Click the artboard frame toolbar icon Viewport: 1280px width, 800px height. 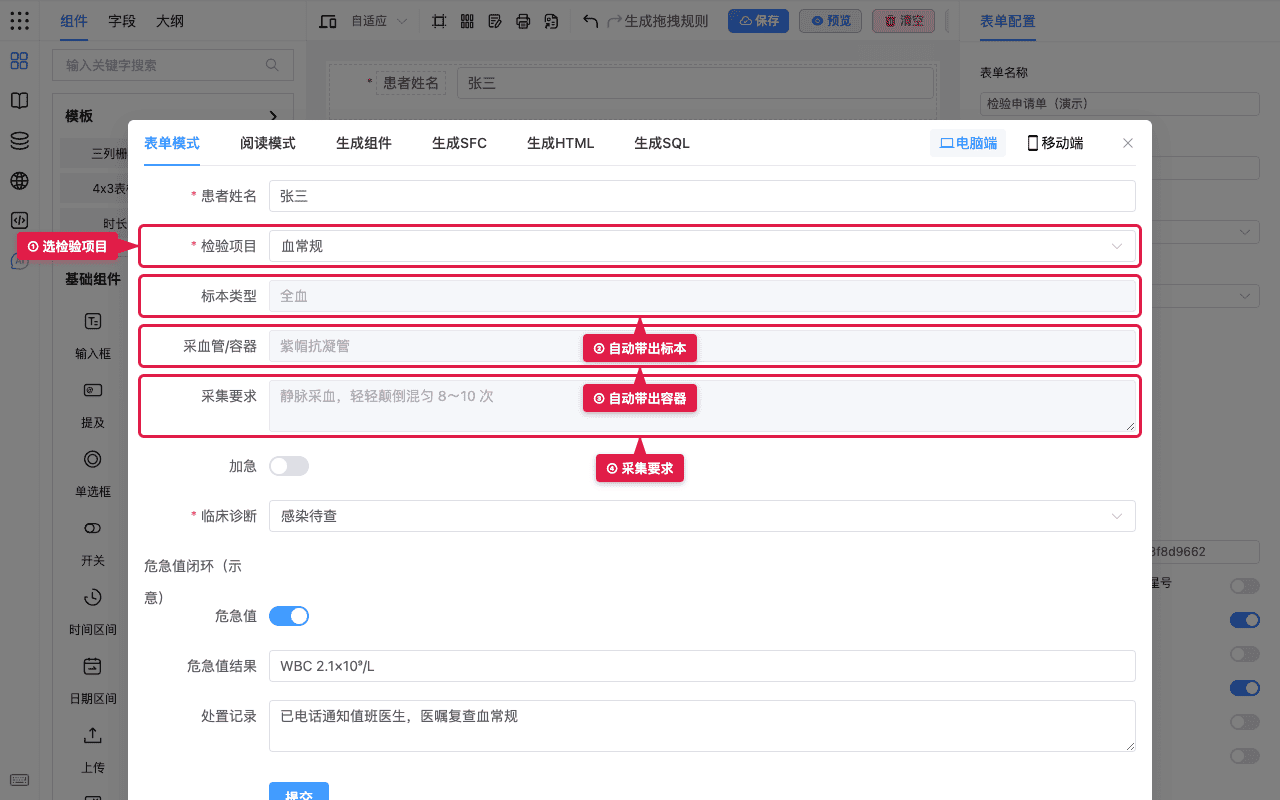(x=439, y=21)
